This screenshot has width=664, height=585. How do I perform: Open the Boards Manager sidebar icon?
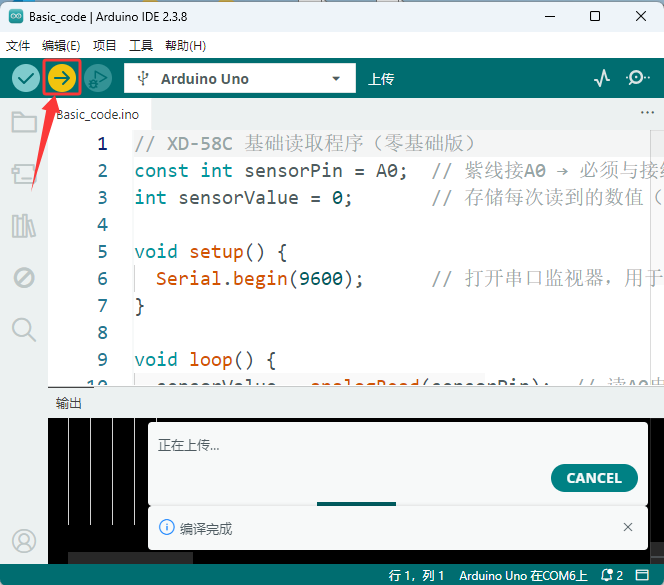(x=24, y=174)
